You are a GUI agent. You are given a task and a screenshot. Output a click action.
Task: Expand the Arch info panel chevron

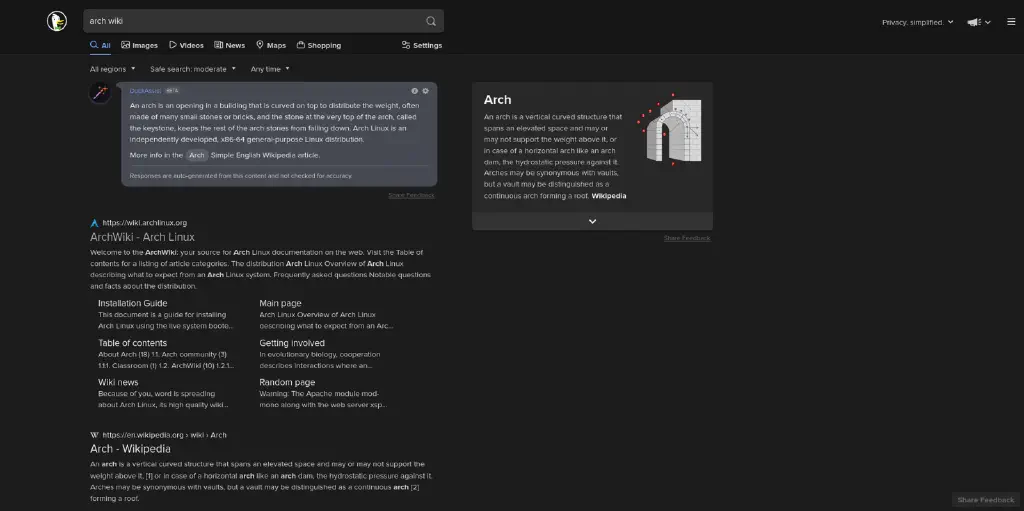(592, 222)
